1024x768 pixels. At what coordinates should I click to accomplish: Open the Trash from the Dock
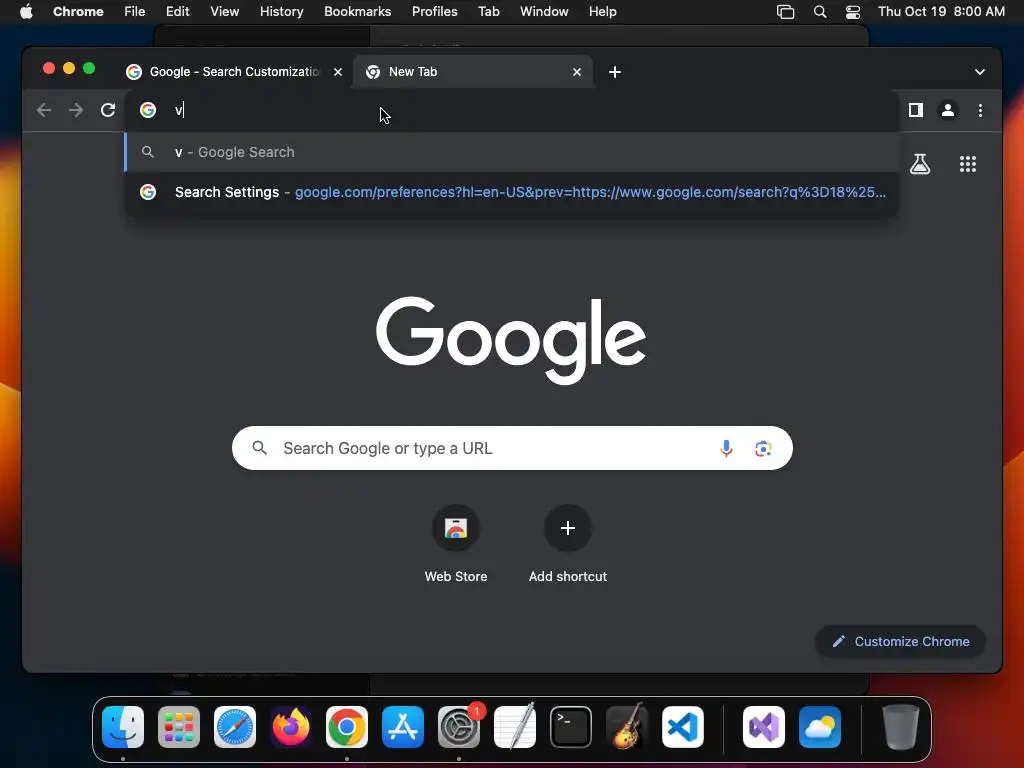(901, 727)
